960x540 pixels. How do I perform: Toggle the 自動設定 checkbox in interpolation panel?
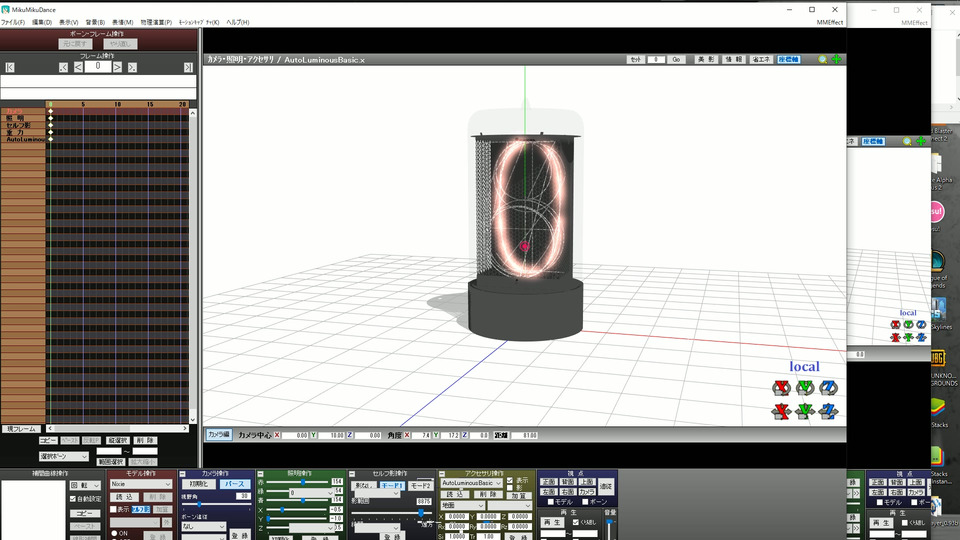point(73,498)
